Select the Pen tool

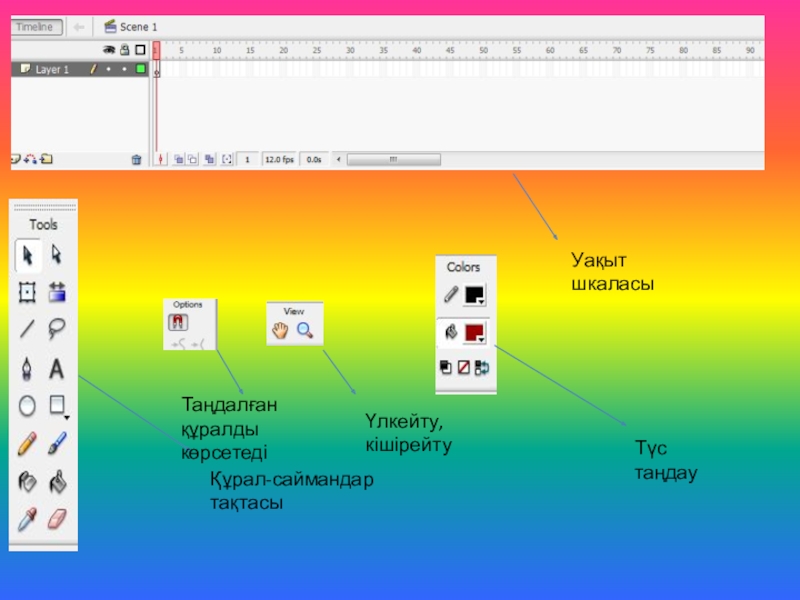coord(27,368)
